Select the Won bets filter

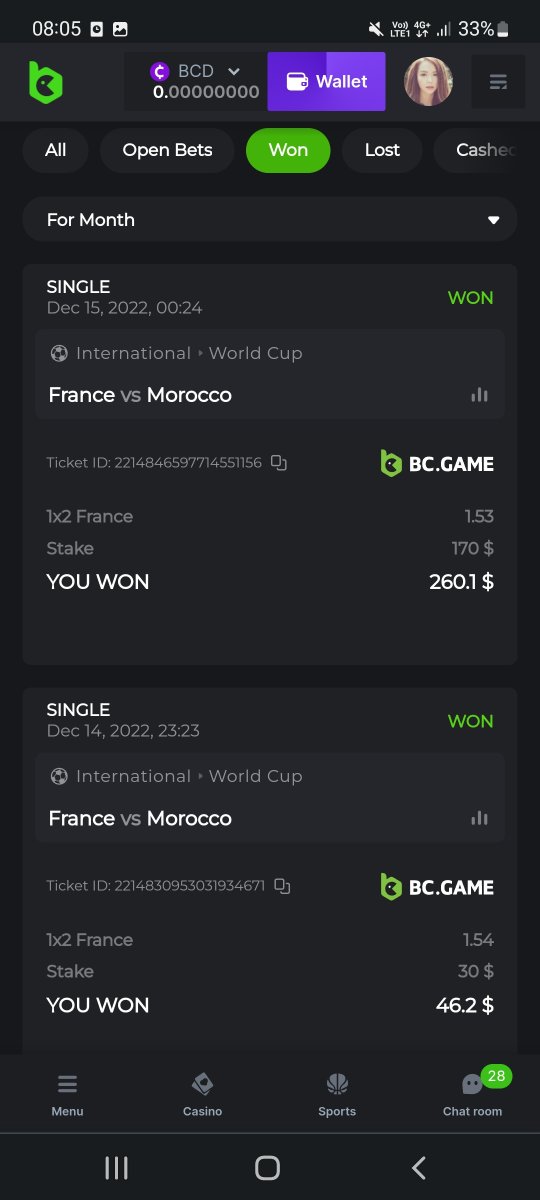[x=288, y=150]
